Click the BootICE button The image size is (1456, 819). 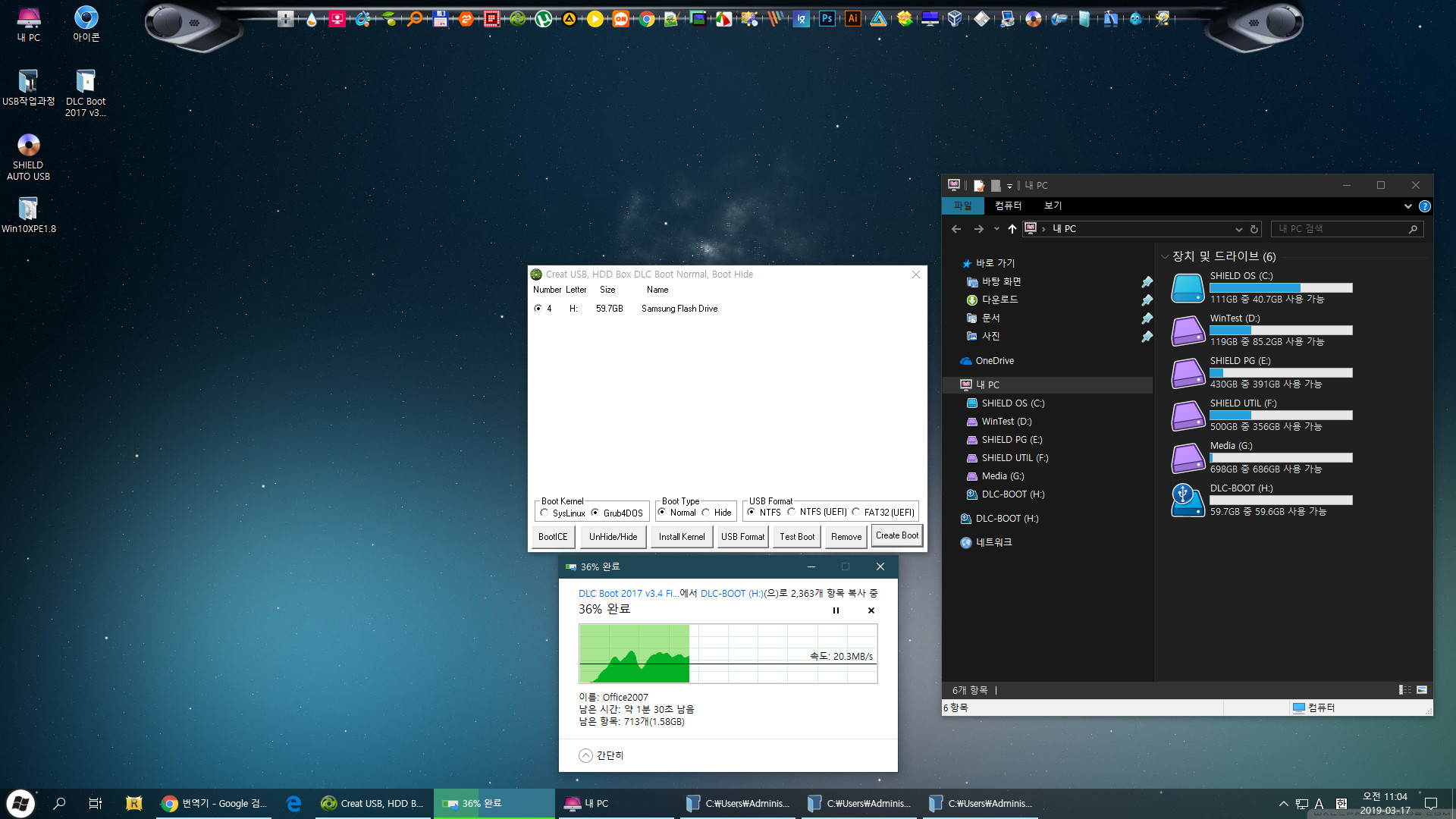point(553,537)
